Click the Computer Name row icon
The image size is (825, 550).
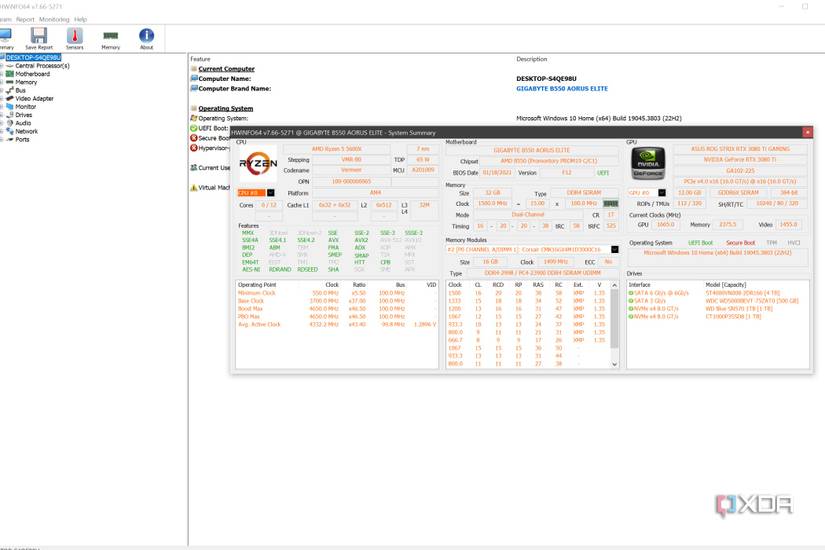194,78
